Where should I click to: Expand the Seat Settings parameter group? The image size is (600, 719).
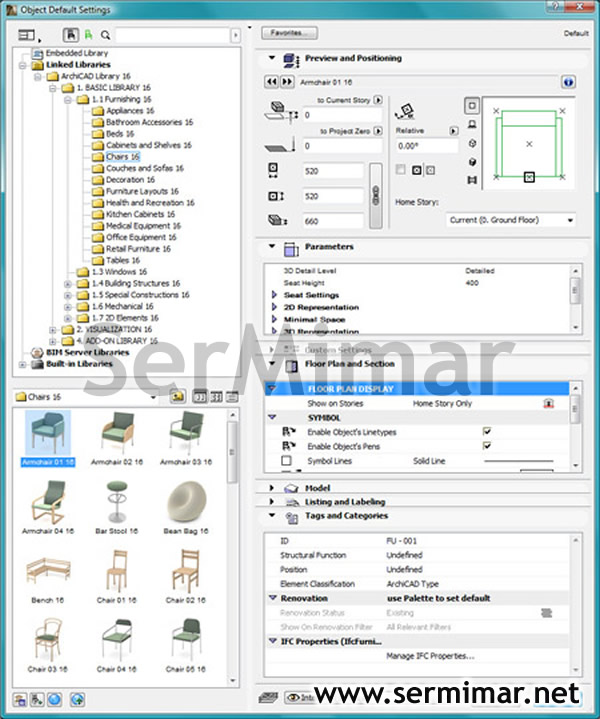[x=274, y=294]
